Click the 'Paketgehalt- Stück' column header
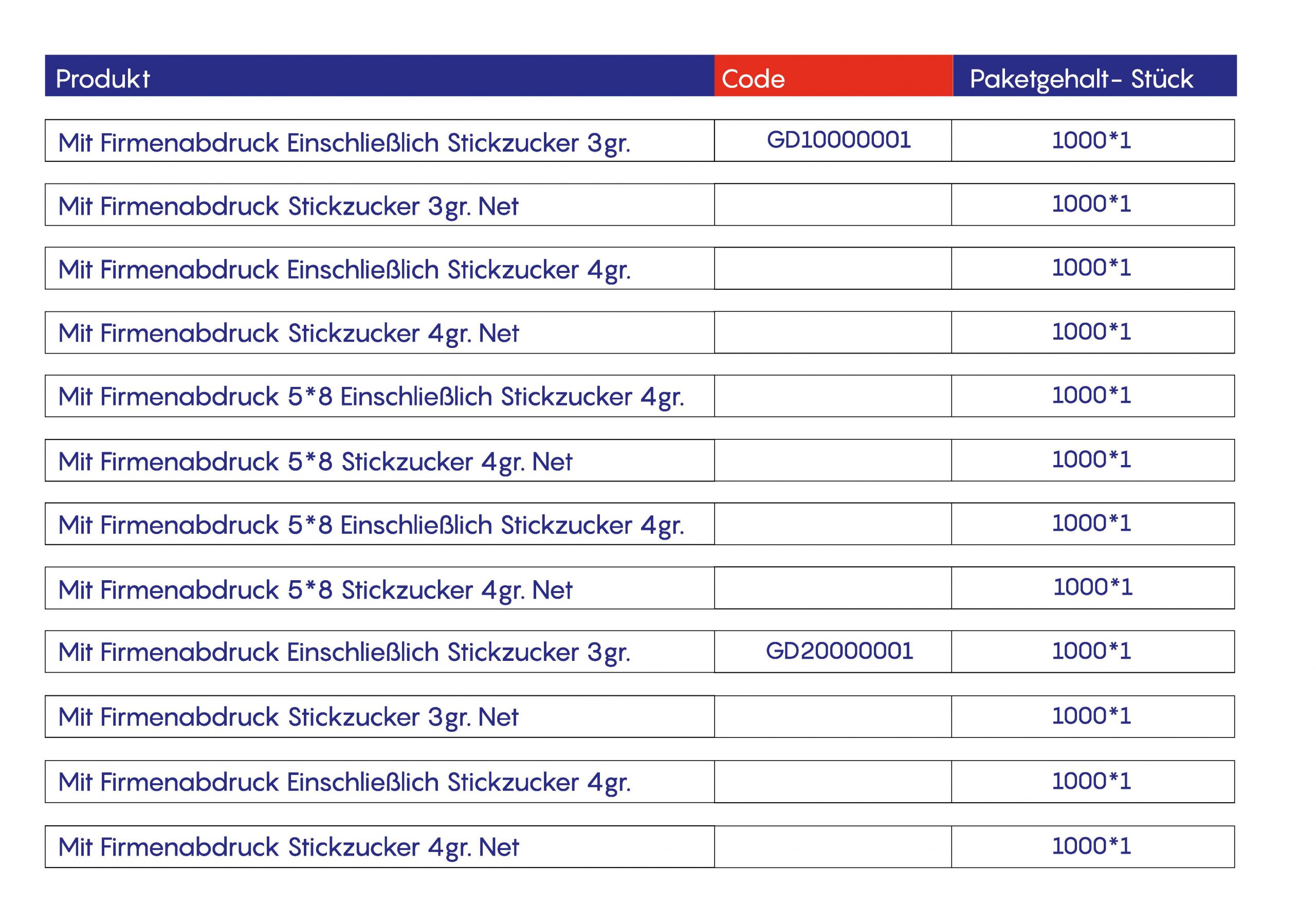The height and width of the screenshot is (924, 1316). click(x=1095, y=76)
